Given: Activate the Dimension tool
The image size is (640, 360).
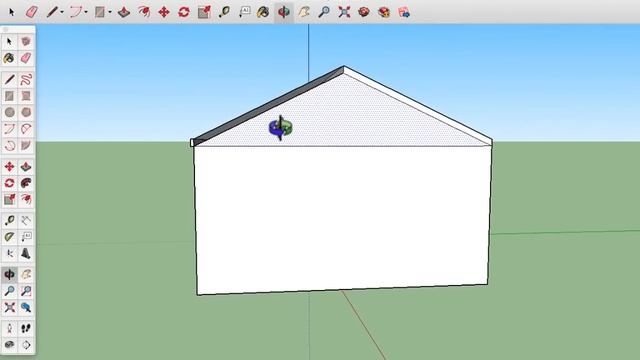Looking at the screenshot, I should [x=26, y=221].
